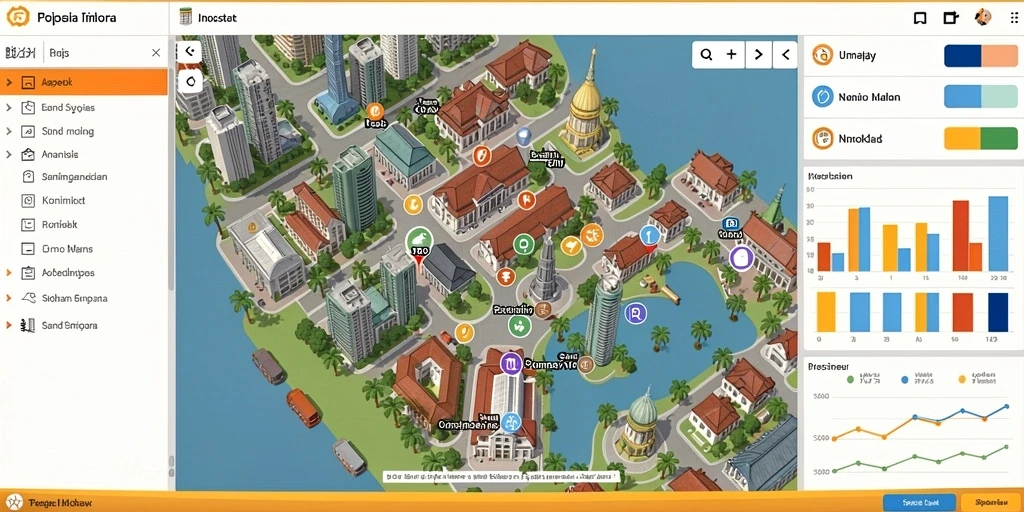Toggle the Nonio Malon layer switch

(981, 97)
